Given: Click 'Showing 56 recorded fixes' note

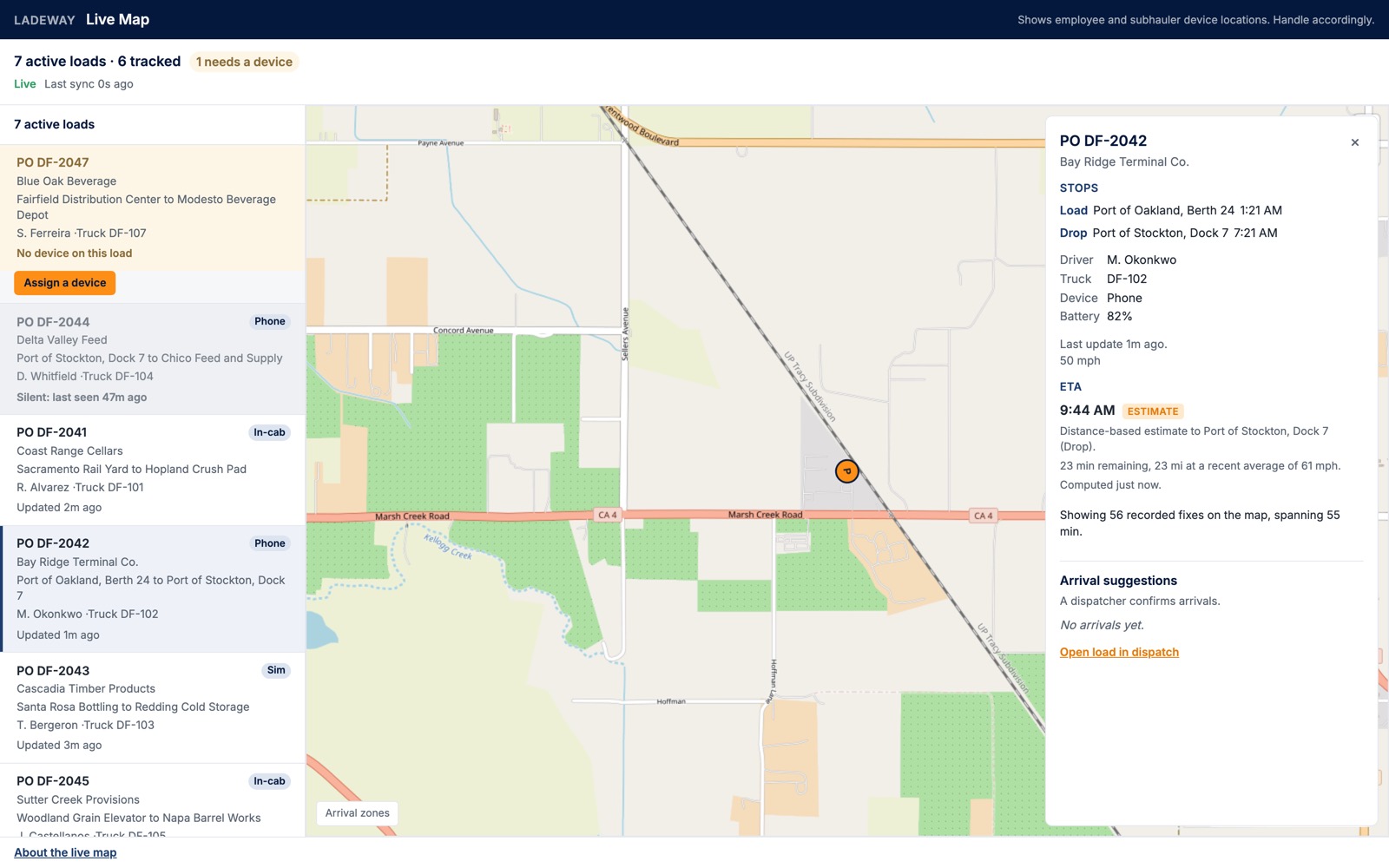Looking at the screenshot, I should (1200, 523).
